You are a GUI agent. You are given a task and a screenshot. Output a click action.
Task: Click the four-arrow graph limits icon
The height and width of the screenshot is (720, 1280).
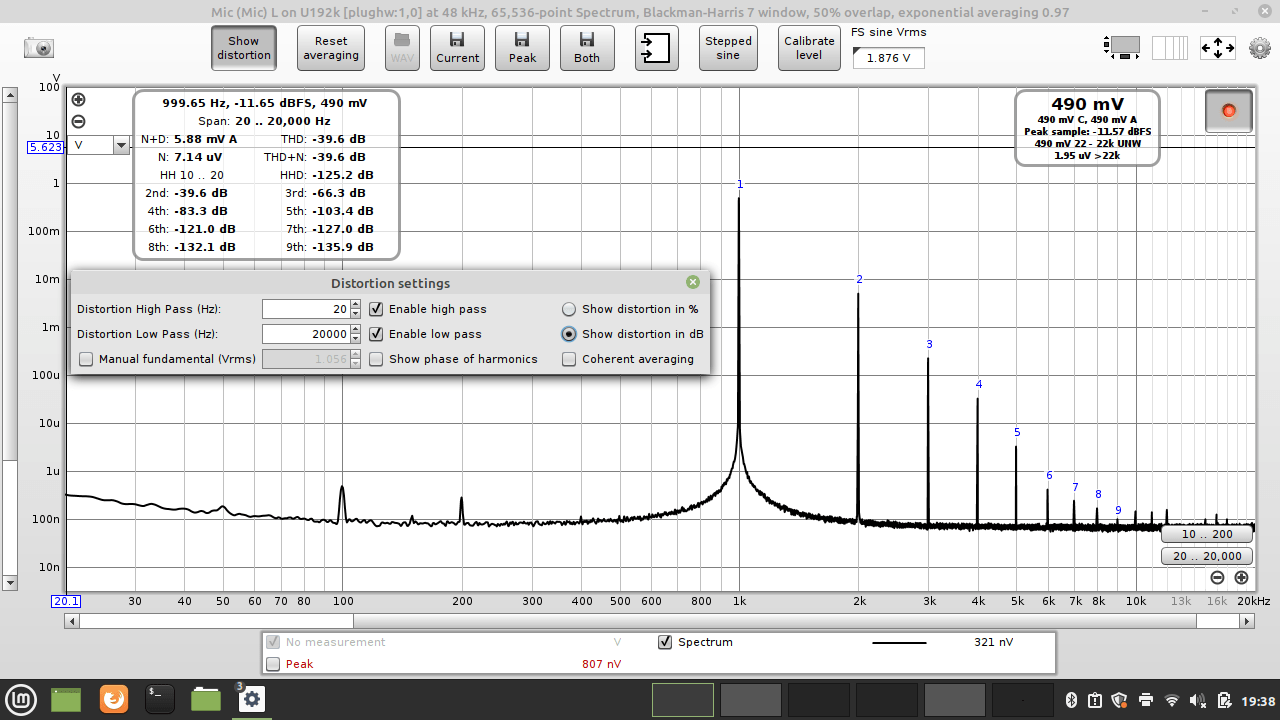coord(1218,47)
